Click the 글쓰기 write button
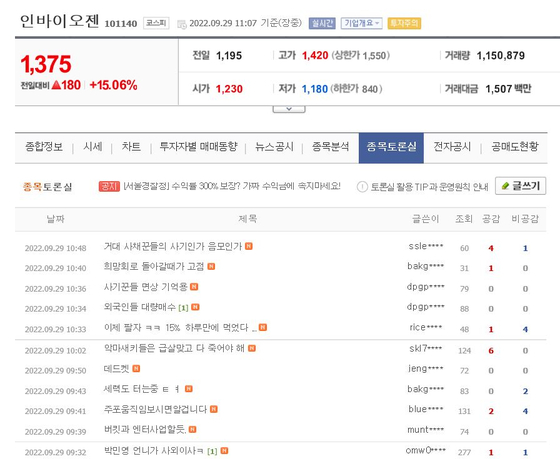The width and height of the screenshot is (560, 459). [520, 186]
